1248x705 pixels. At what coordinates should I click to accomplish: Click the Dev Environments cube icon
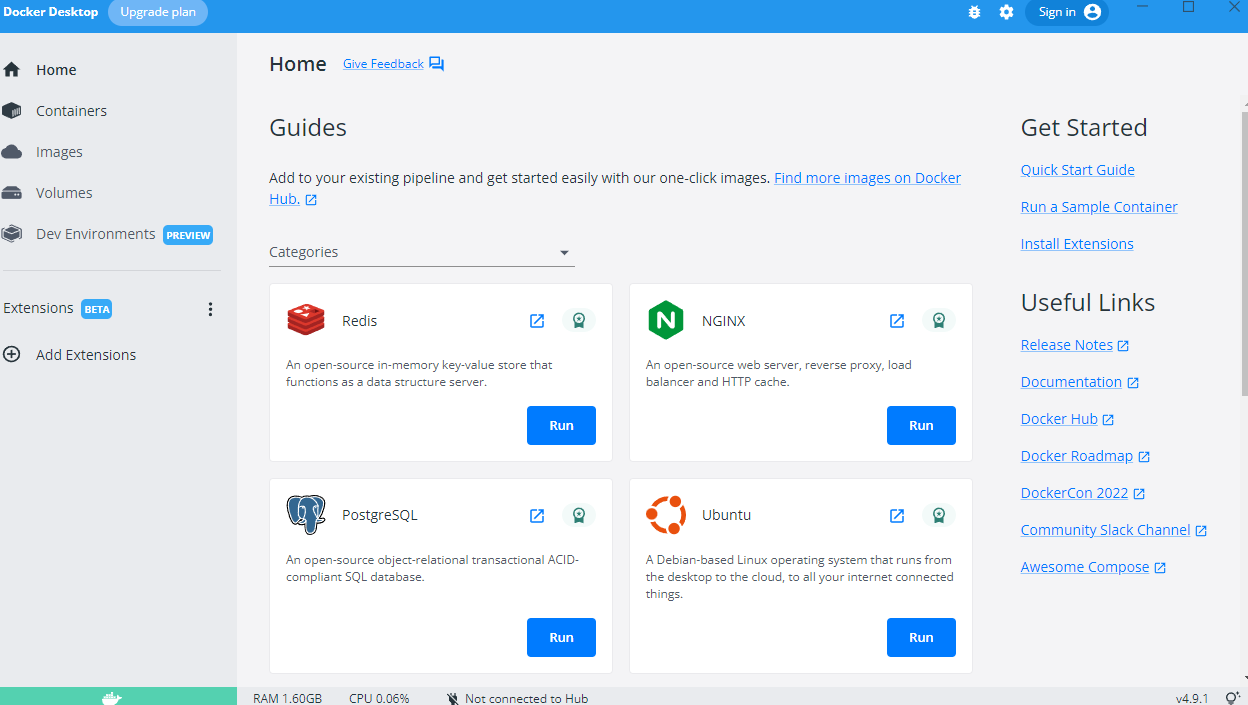[12, 234]
